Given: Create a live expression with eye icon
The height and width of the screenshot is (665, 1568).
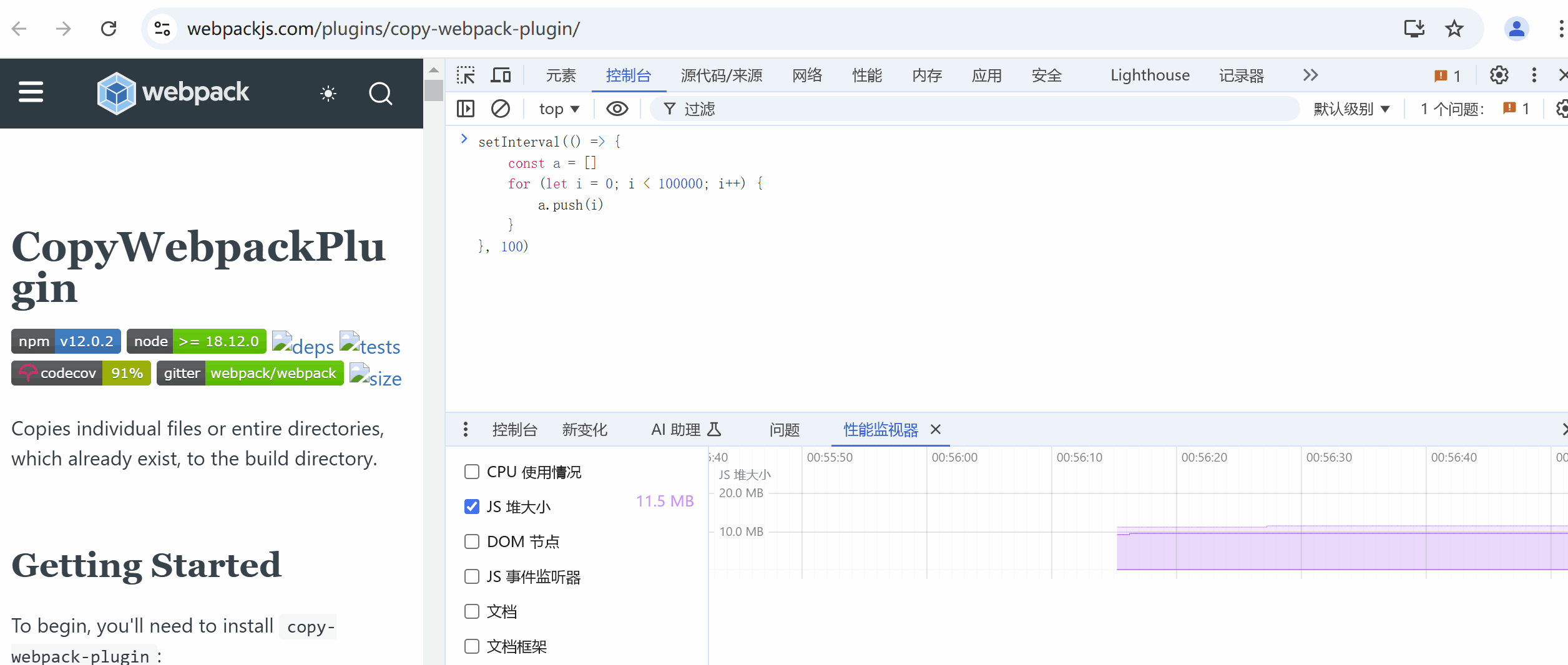Looking at the screenshot, I should tap(617, 109).
